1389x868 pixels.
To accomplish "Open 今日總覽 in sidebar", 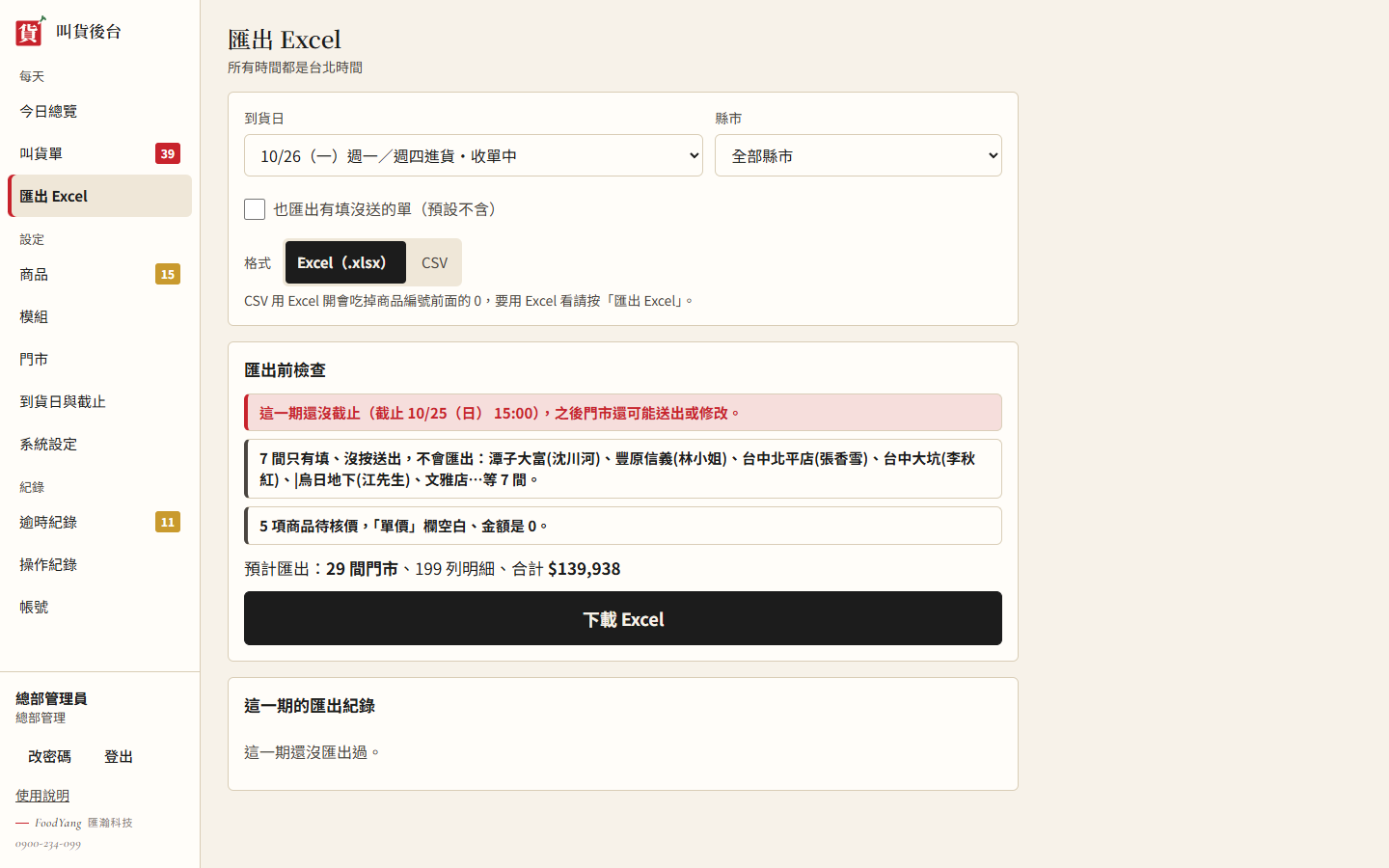I will tap(99, 111).
